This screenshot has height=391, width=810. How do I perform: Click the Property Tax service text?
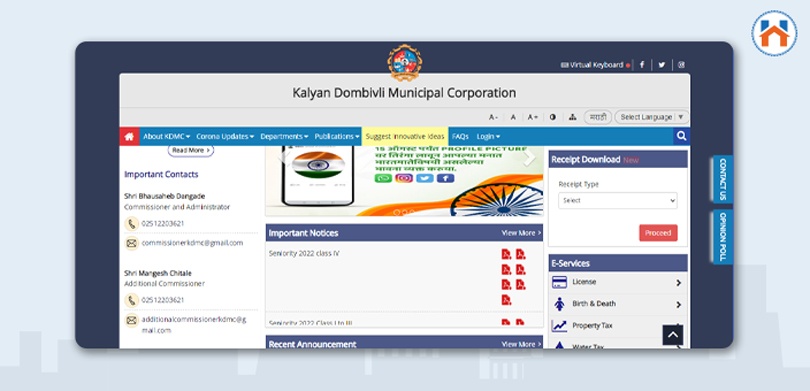(x=592, y=326)
